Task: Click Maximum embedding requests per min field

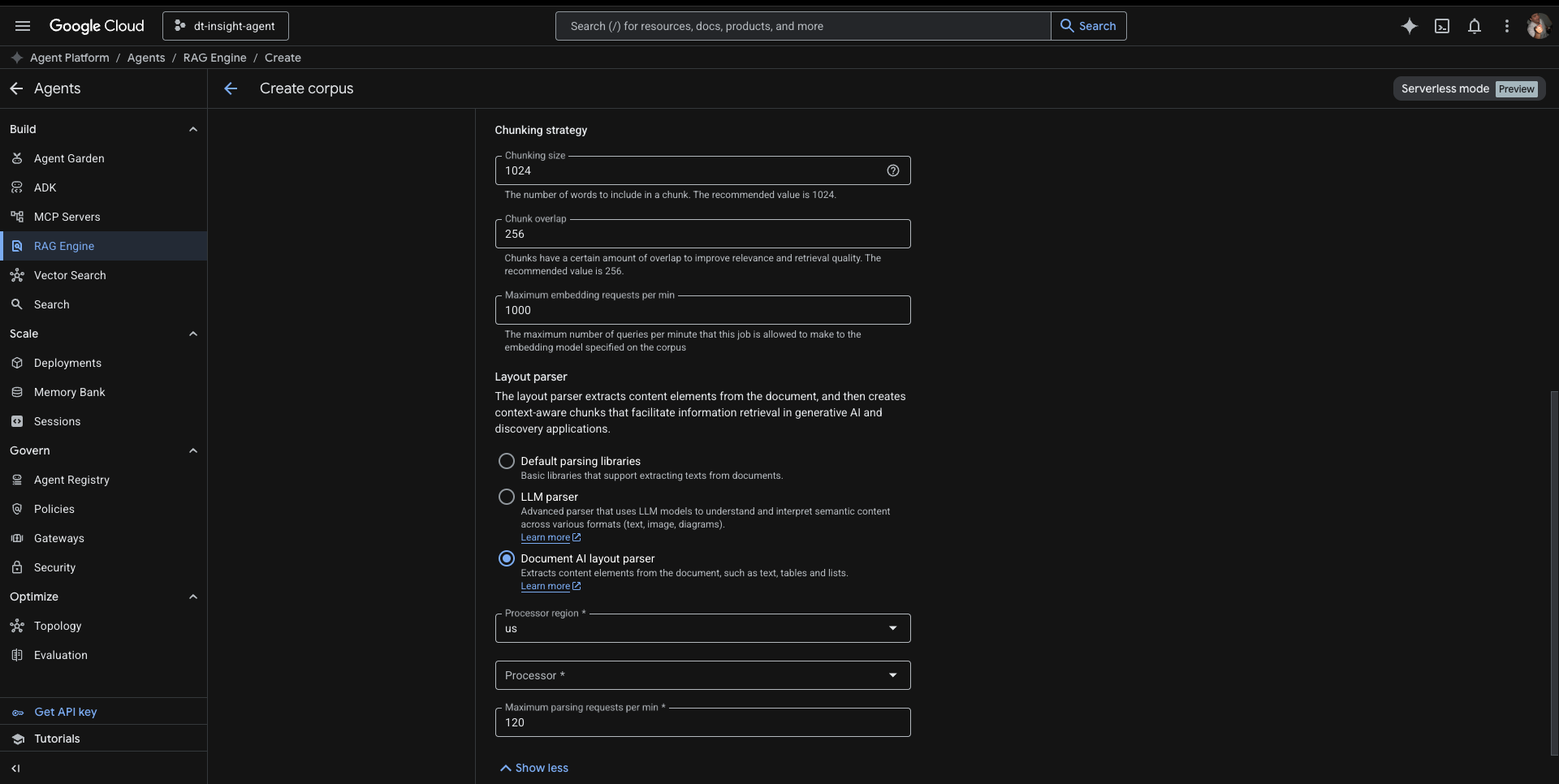Action: (x=702, y=310)
